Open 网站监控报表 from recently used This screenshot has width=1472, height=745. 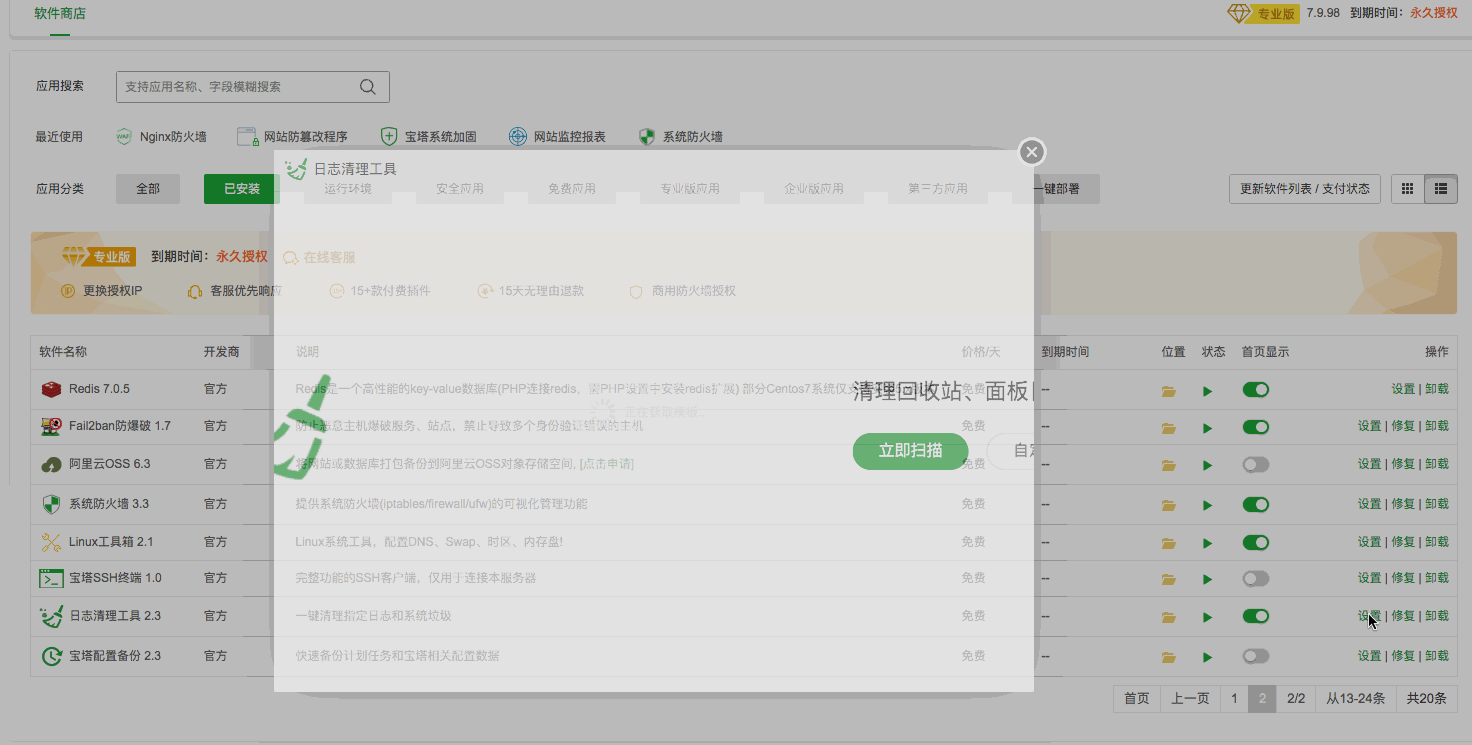click(557, 137)
